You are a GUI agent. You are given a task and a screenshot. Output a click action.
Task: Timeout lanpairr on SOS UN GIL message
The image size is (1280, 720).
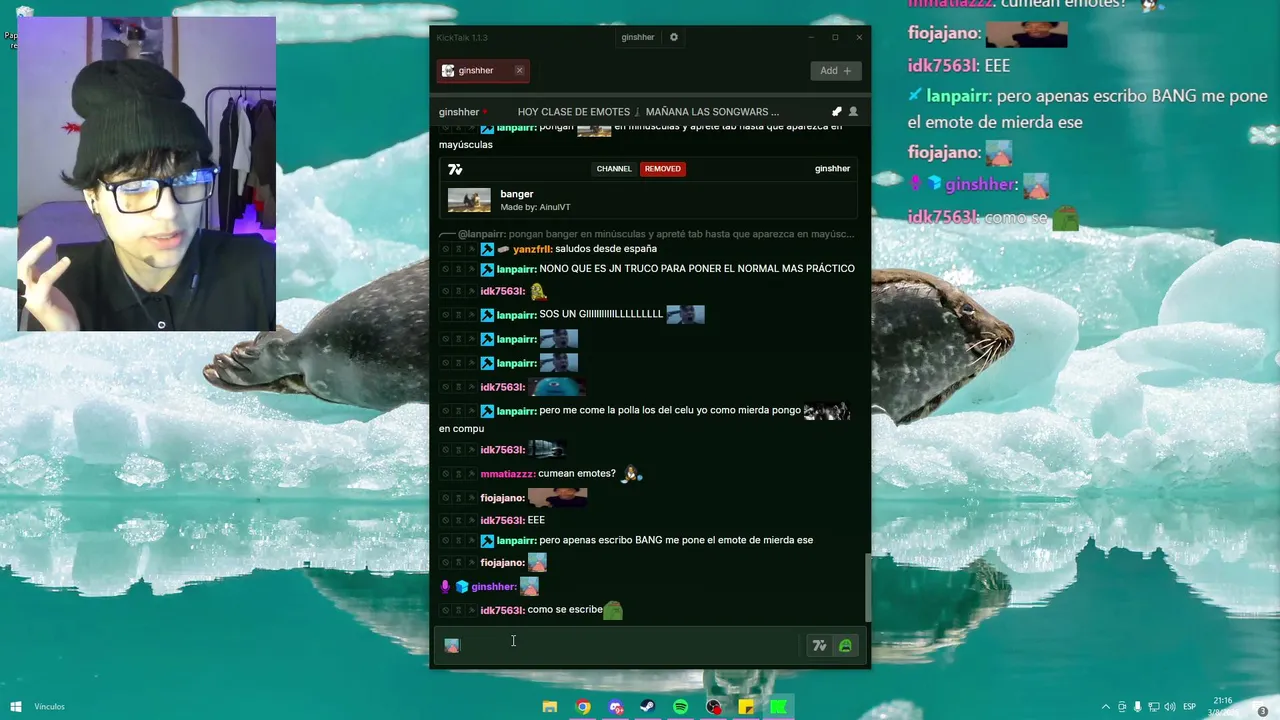click(x=458, y=315)
